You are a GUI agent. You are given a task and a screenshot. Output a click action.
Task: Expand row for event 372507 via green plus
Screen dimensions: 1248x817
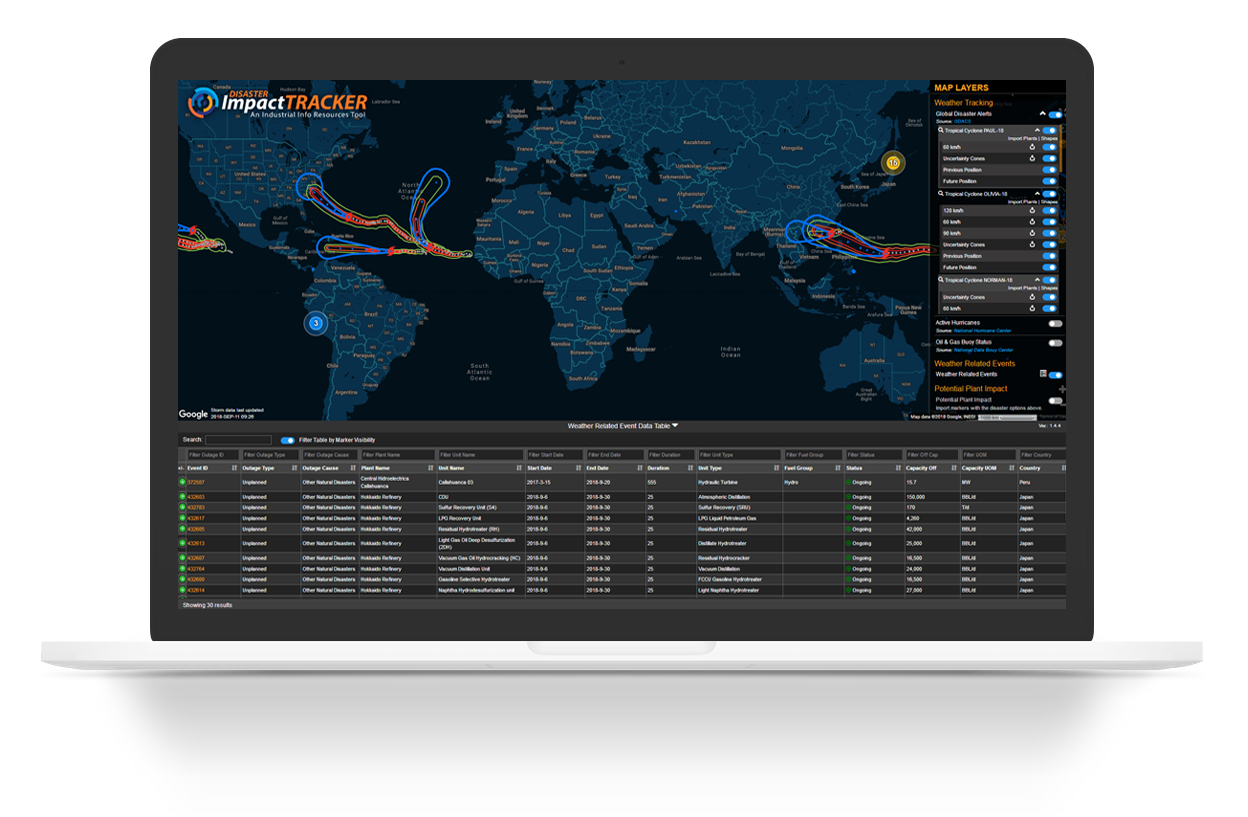coord(182,482)
